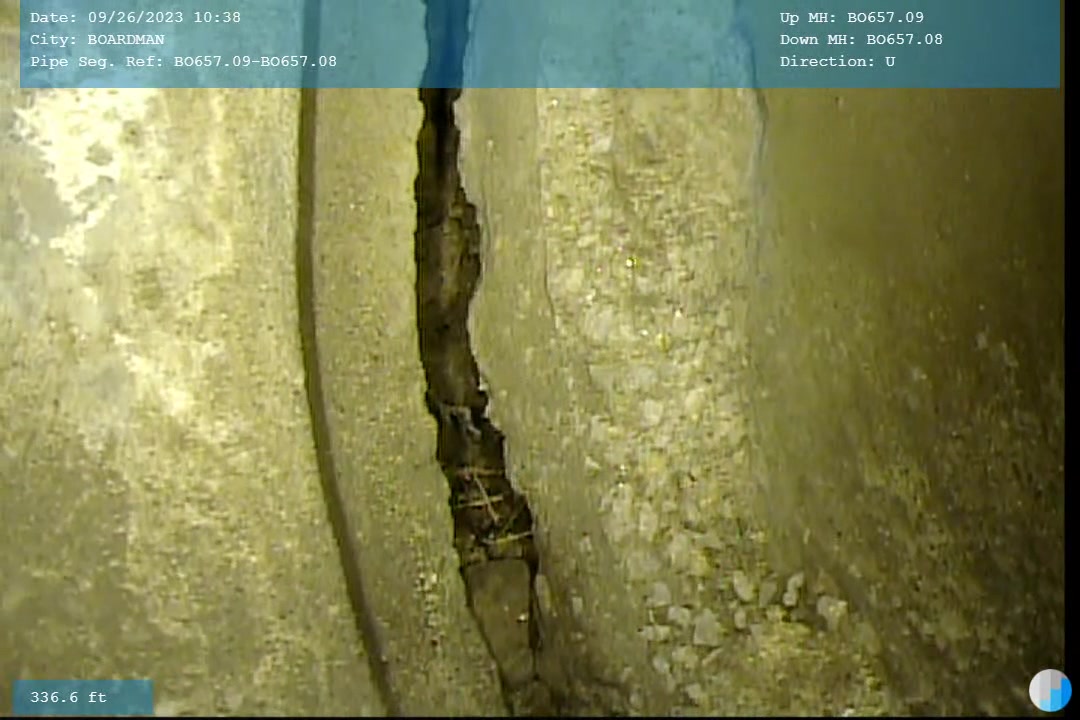This screenshot has width=1080, height=720.
Task: Click the Pipe Seg. Ref "BO657.09-BO657.08" text
Action: click(255, 61)
